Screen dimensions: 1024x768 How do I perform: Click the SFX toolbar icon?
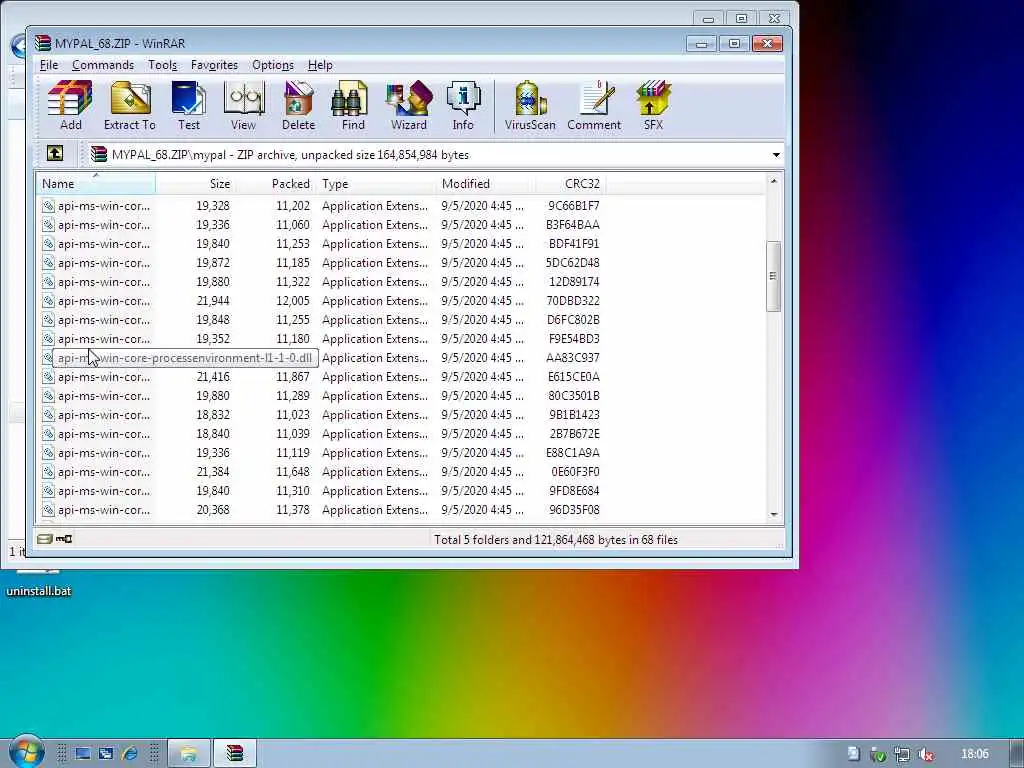[x=653, y=106]
